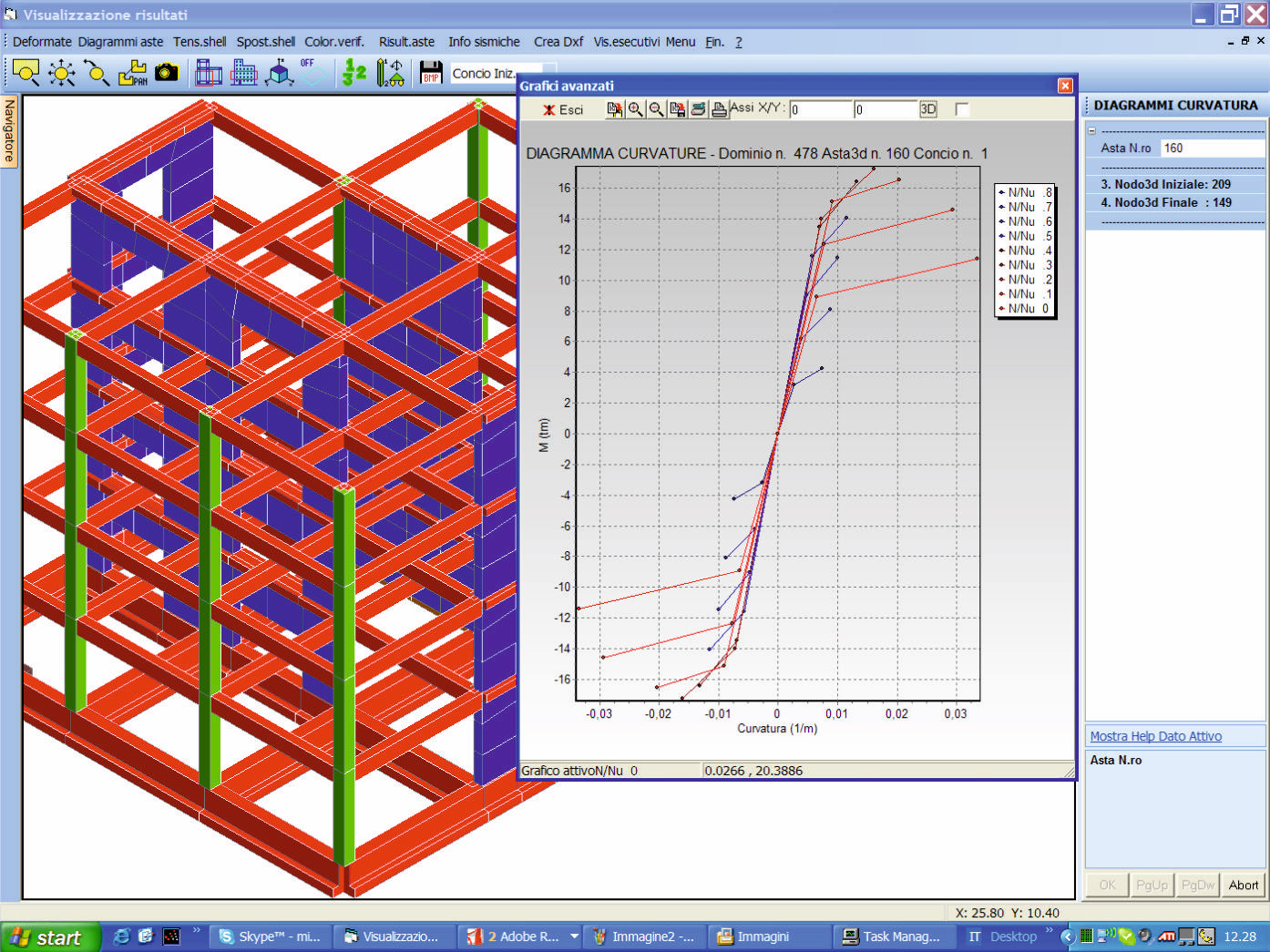Open the Color.verif. menu
1270x952 pixels.
click(334, 42)
